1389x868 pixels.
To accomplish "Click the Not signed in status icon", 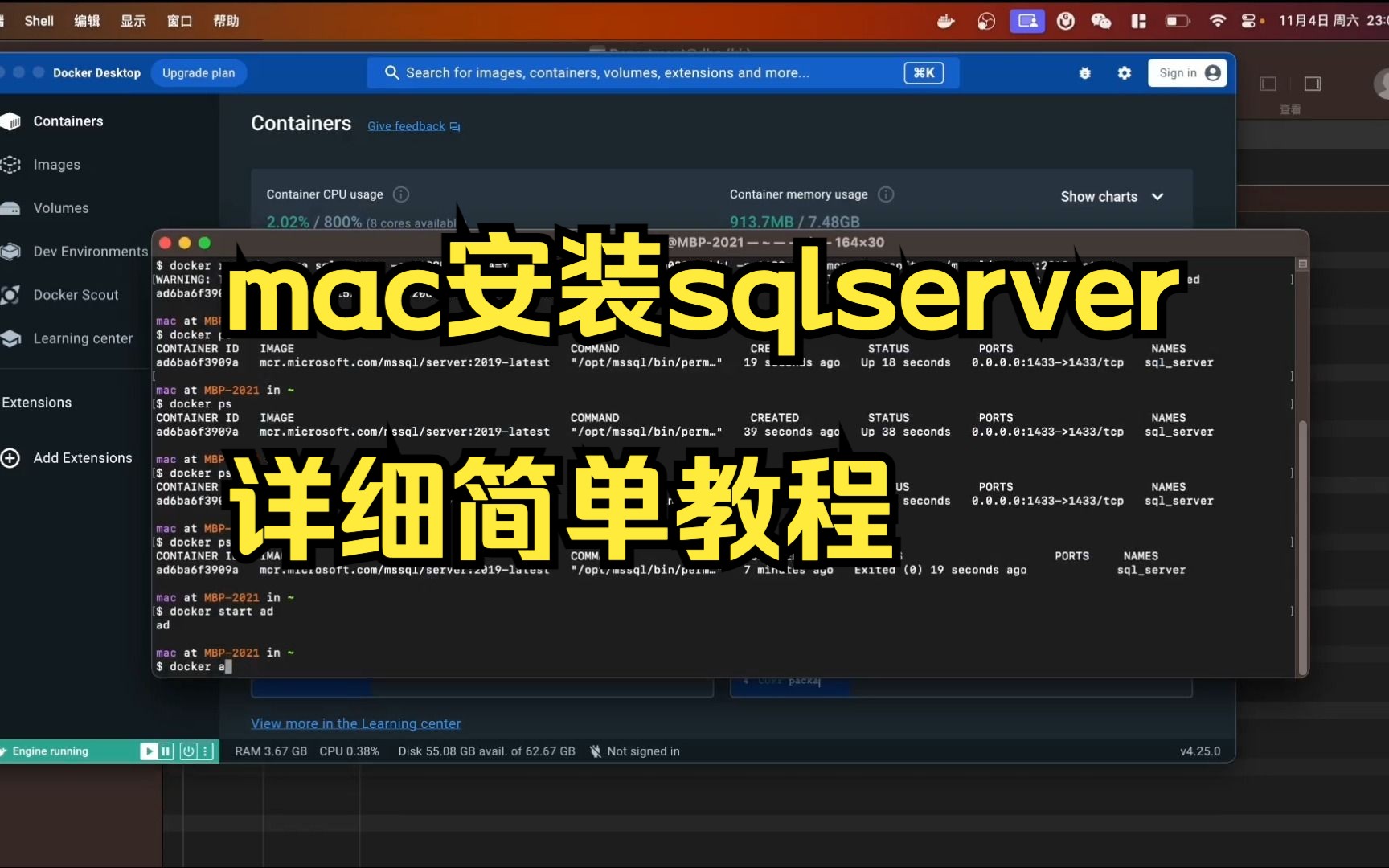I will pos(596,751).
